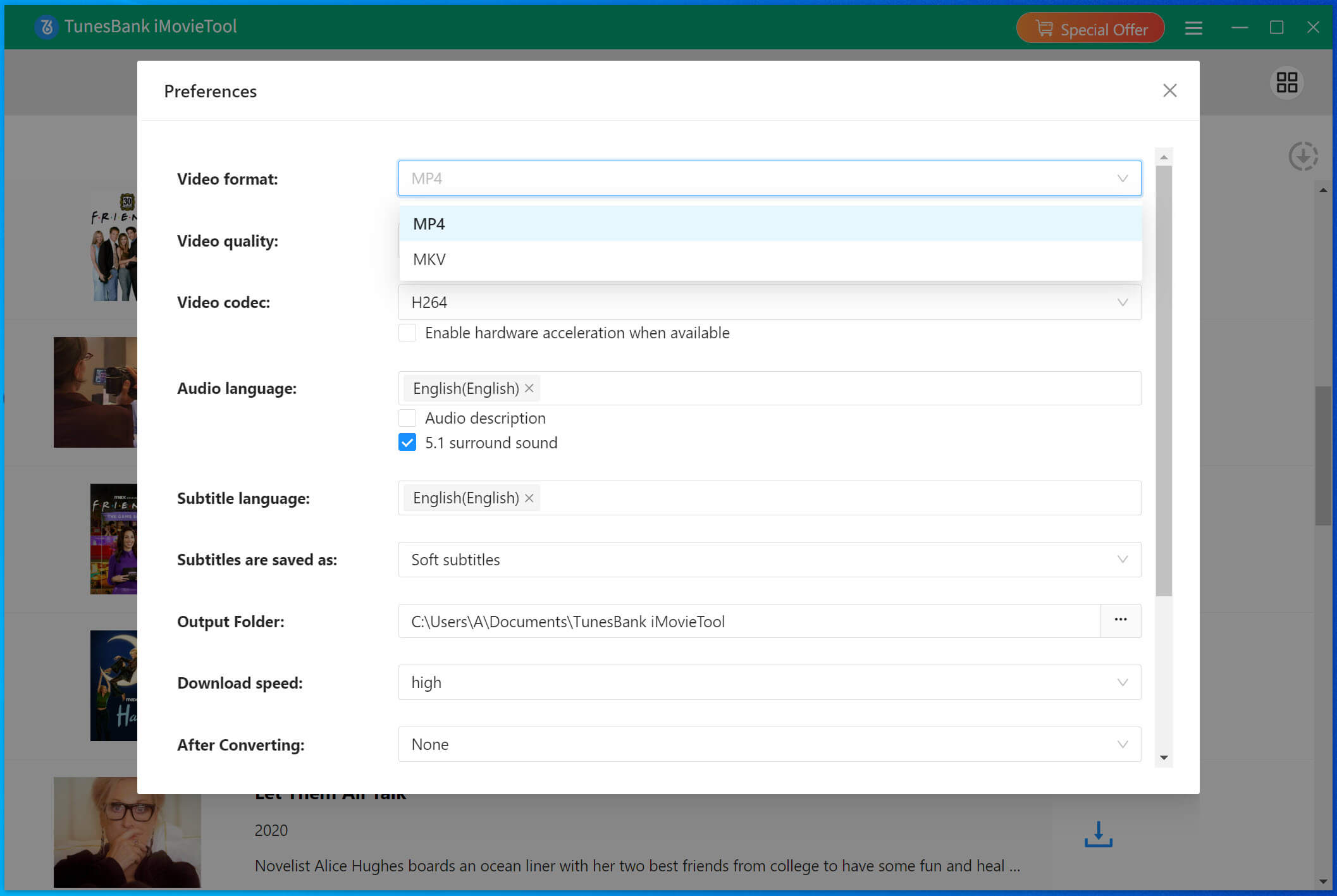1337x896 pixels.
Task: Click main window scrollbar up arrow
Action: tap(1323, 190)
